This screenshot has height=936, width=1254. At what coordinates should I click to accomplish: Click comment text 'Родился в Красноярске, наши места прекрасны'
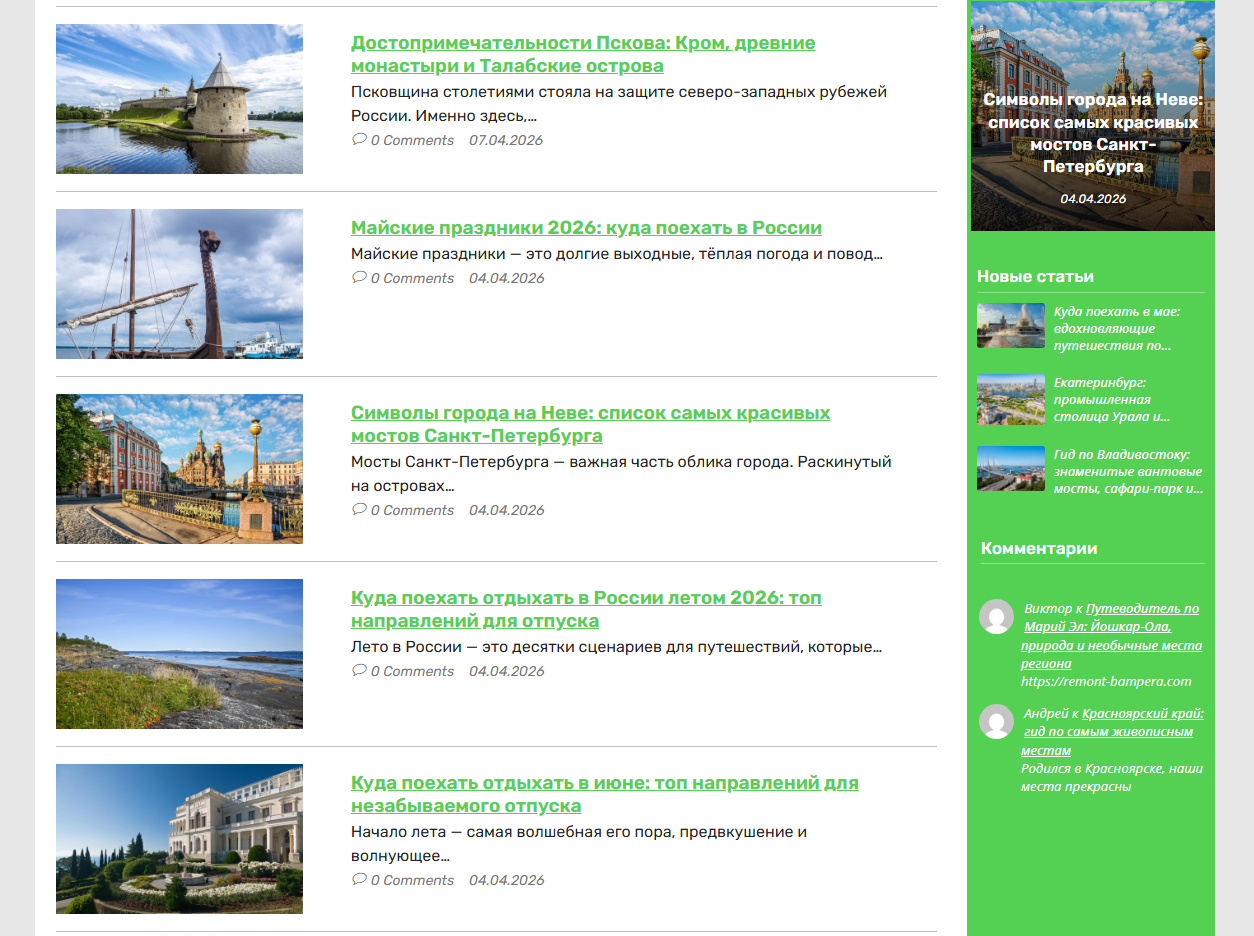coord(1112,777)
